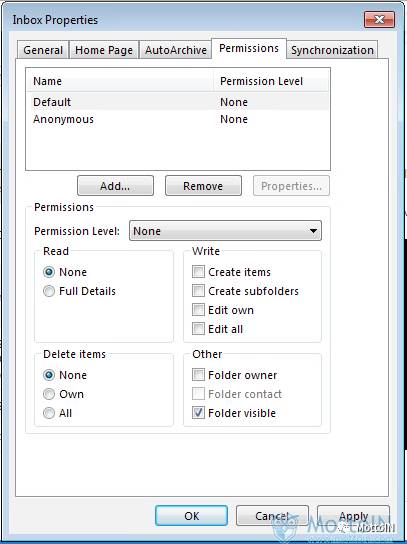
Task: Uncheck the Folder visible checkbox
Action: coord(198,413)
